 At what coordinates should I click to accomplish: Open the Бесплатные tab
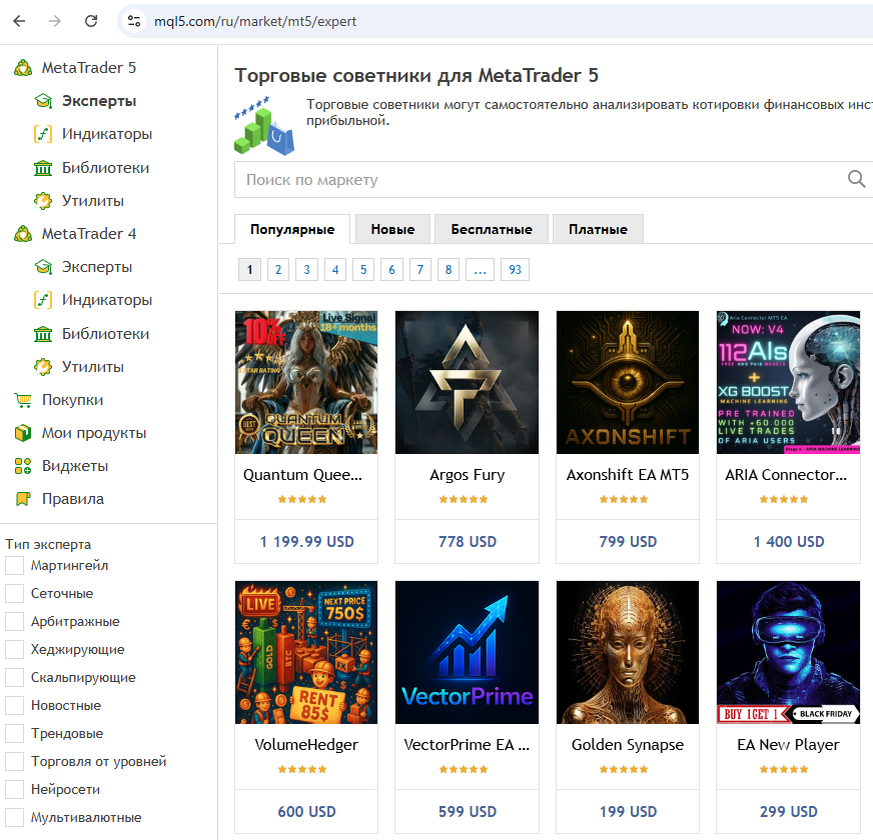(x=492, y=229)
